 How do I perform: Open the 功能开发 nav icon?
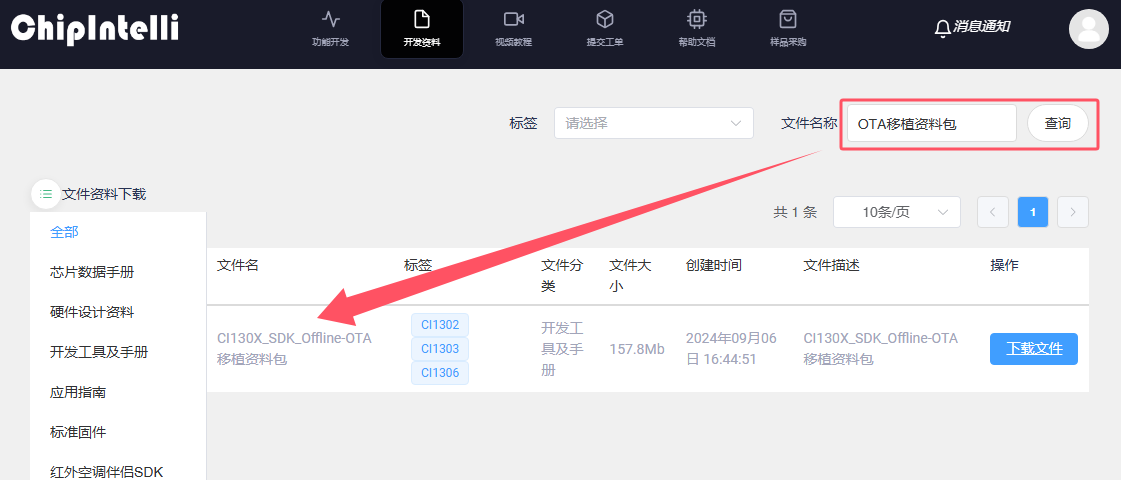click(x=330, y=20)
